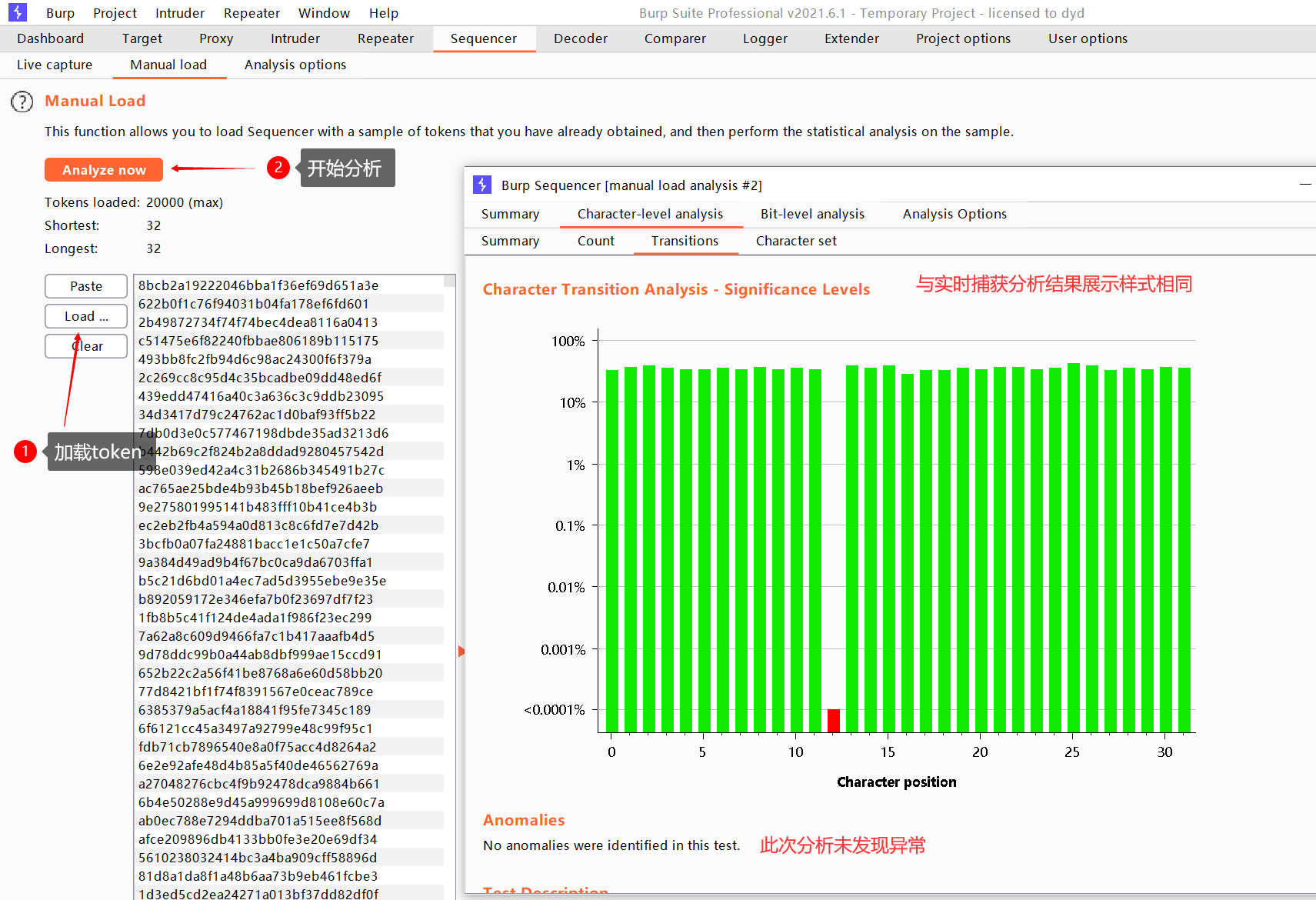
Task: Select the Manual load sub-tab
Action: (168, 65)
